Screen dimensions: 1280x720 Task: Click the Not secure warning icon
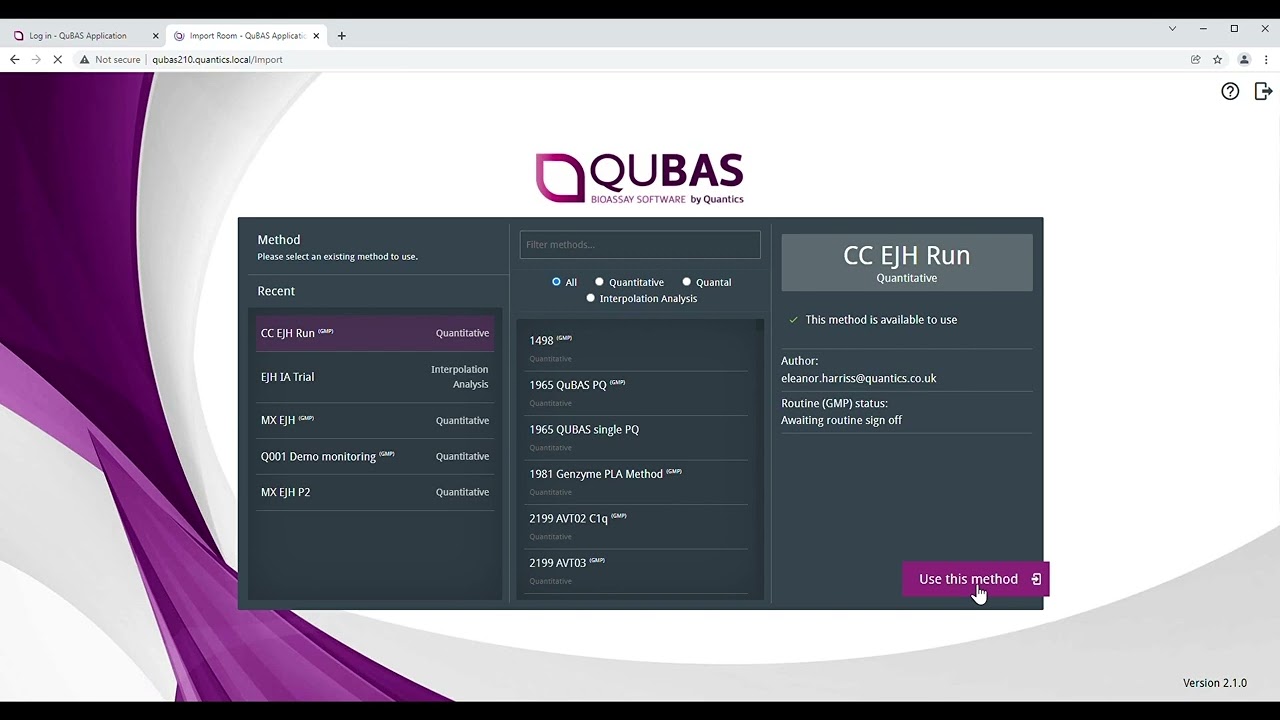click(x=84, y=59)
